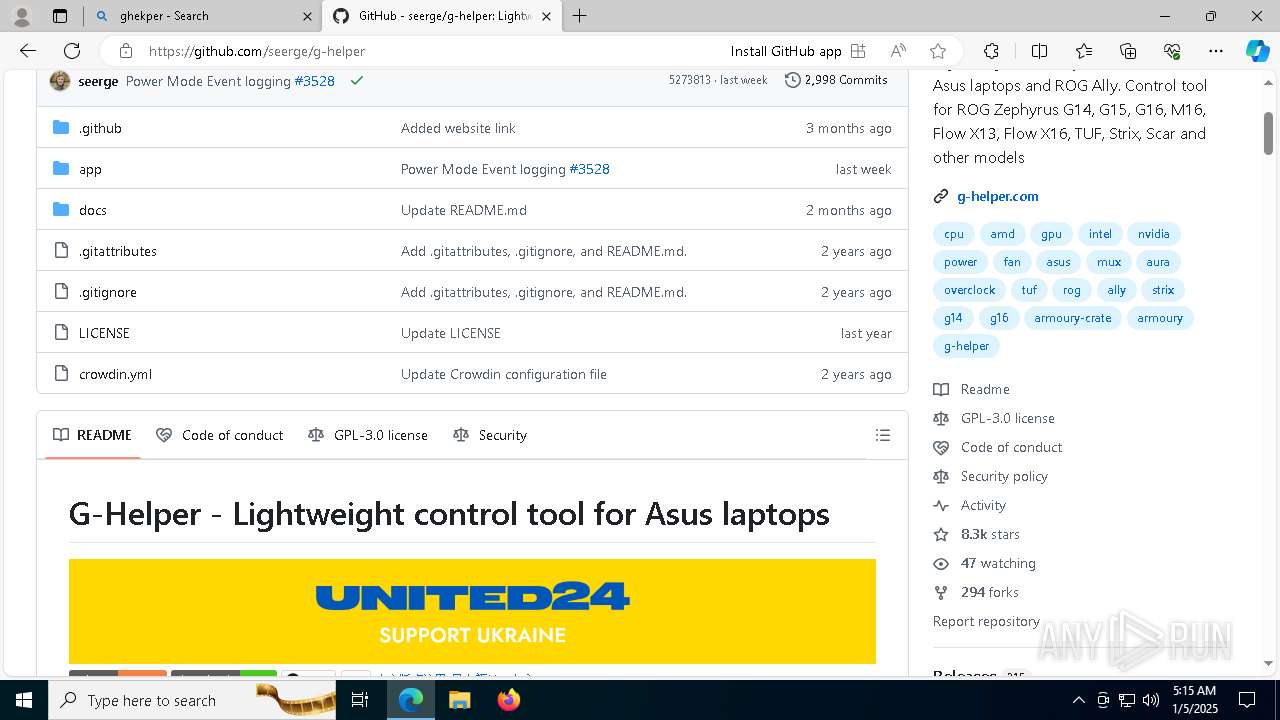Click the nvidia topic tag
1280x720 pixels.
[x=1154, y=234]
